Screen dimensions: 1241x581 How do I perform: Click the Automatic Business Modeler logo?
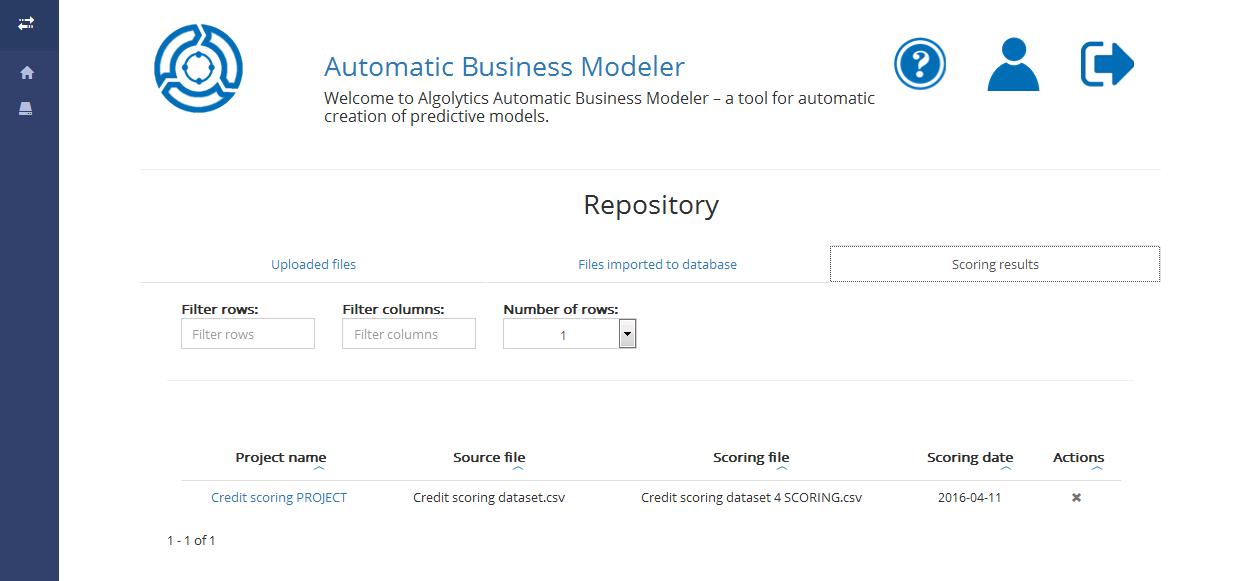198,67
